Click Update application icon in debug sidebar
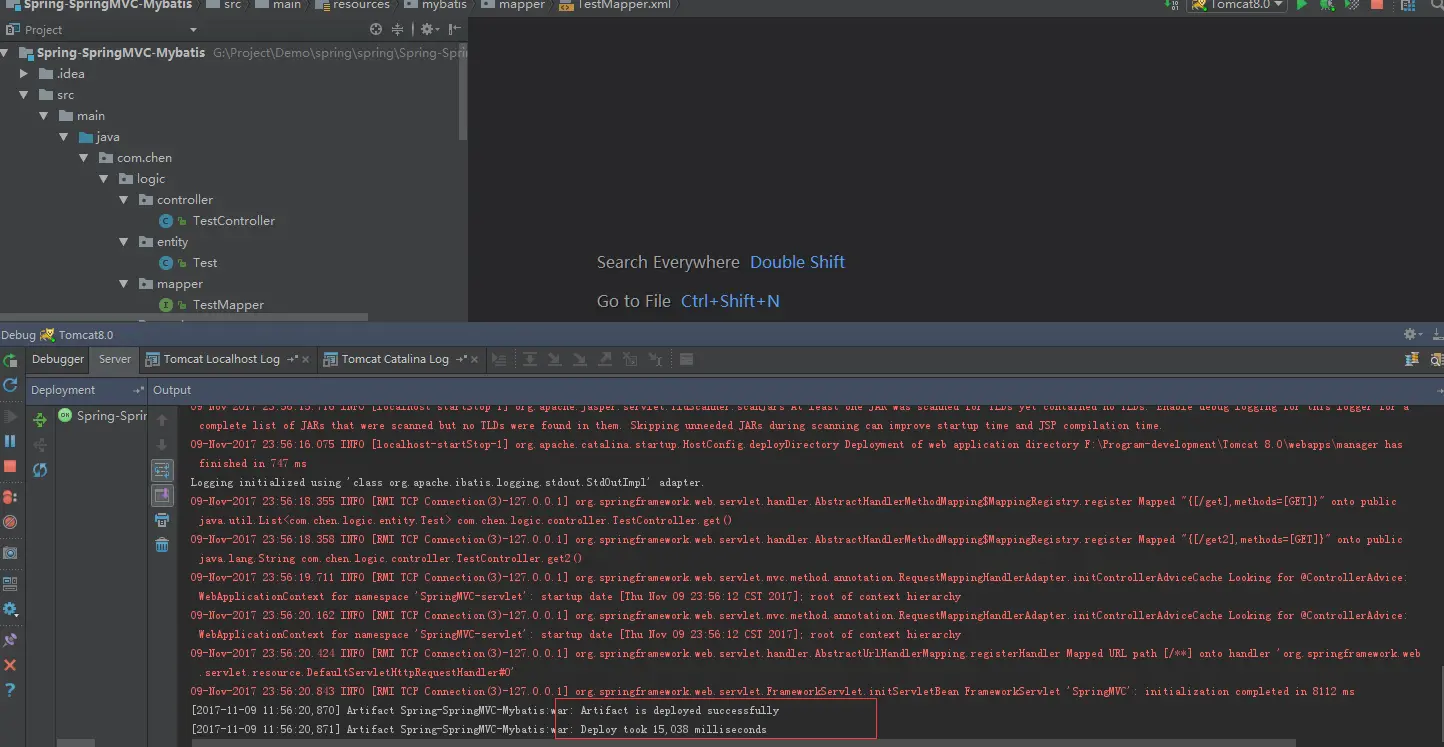Image resolution: width=1444 pixels, height=747 pixels. tap(10, 385)
